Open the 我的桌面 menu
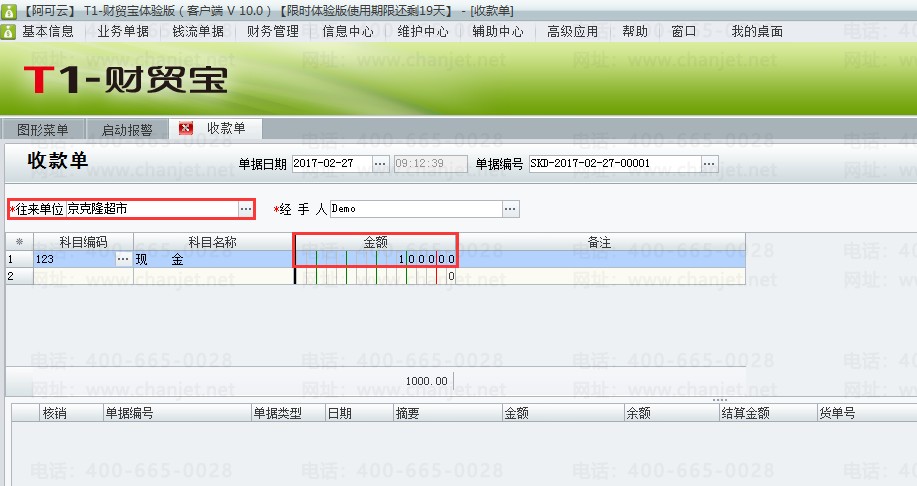This screenshot has width=917, height=486. [x=757, y=32]
